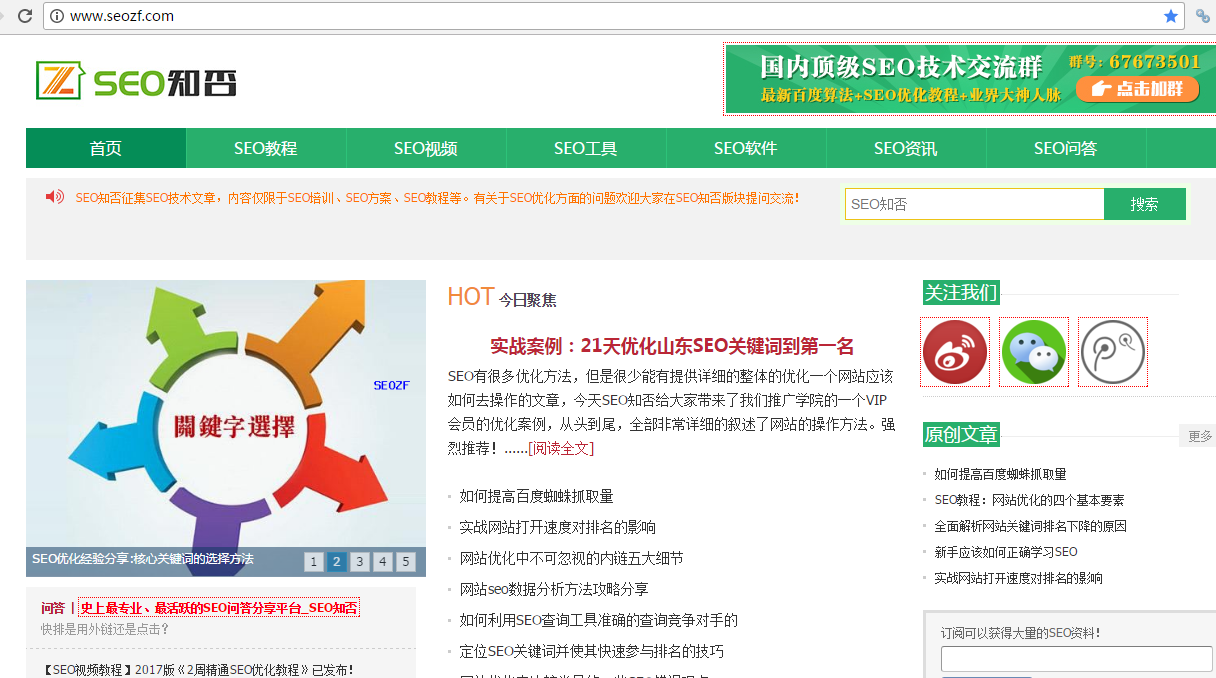This screenshot has height=678, width=1216.
Task: Open the 阅读全文 read-more link
Action: (560, 449)
